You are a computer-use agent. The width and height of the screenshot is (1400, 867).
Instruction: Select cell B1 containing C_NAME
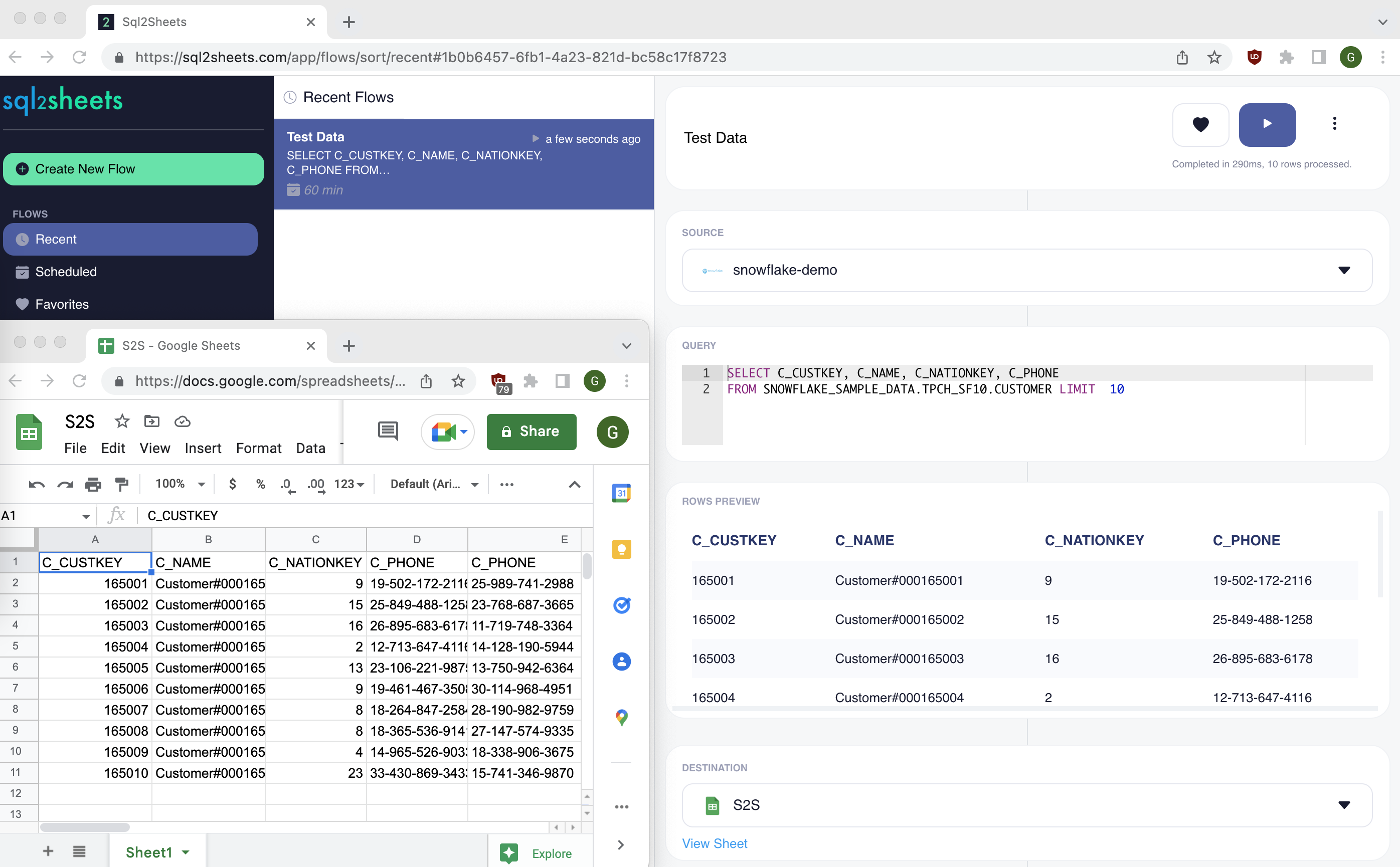click(x=208, y=562)
